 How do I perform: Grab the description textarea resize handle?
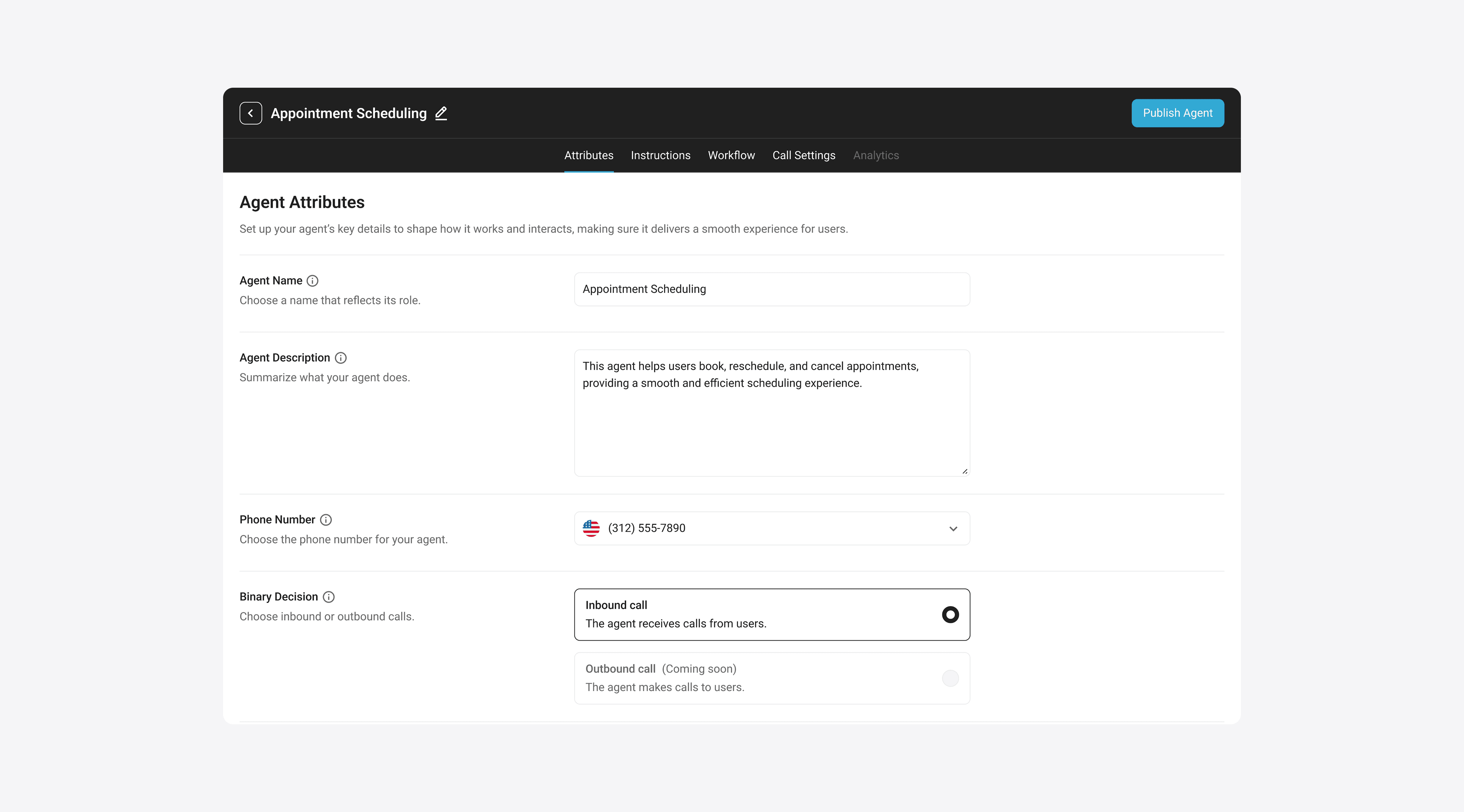pyautogui.click(x=965, y=471)
